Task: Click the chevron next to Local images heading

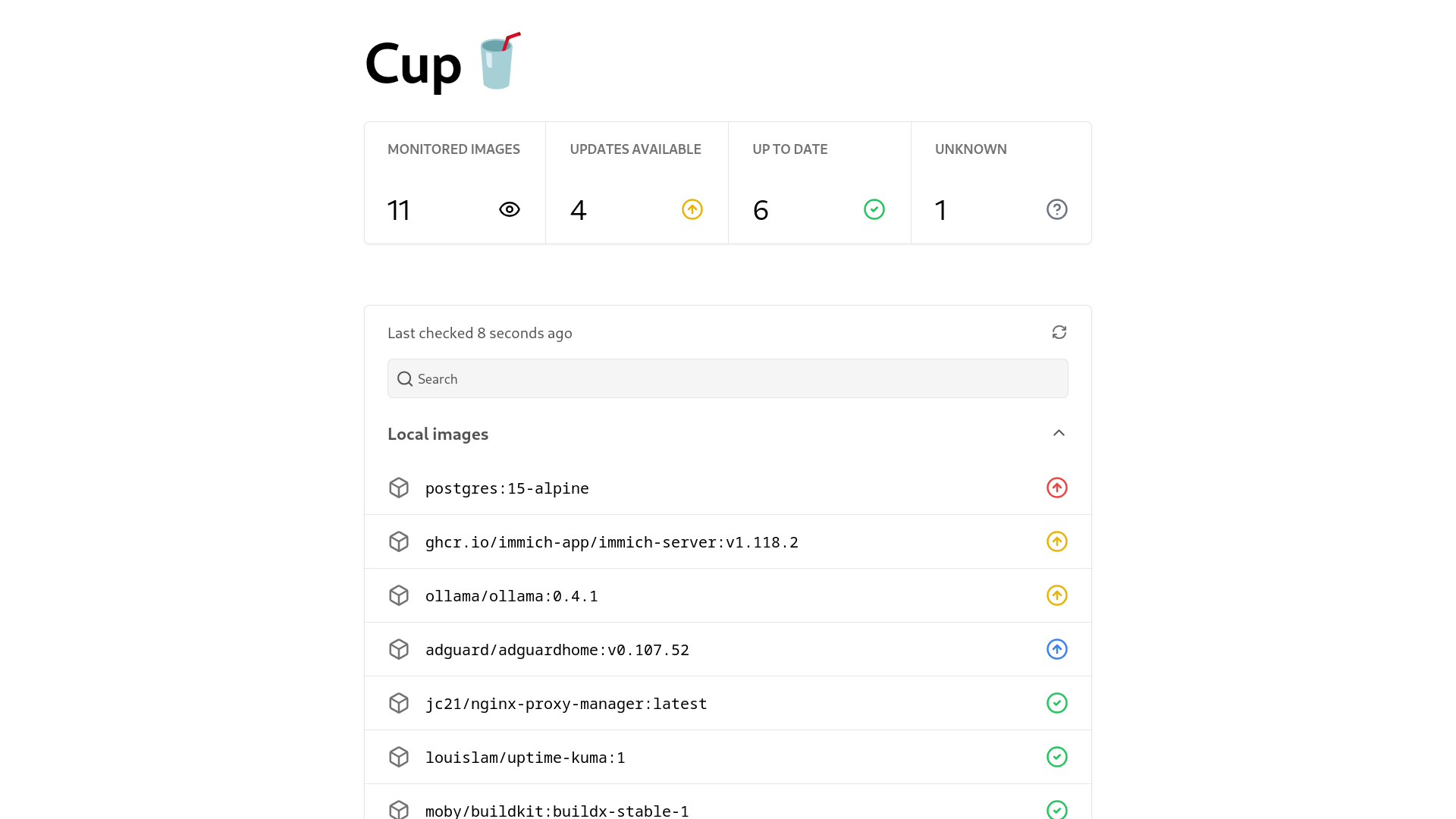Action: 1059,433
